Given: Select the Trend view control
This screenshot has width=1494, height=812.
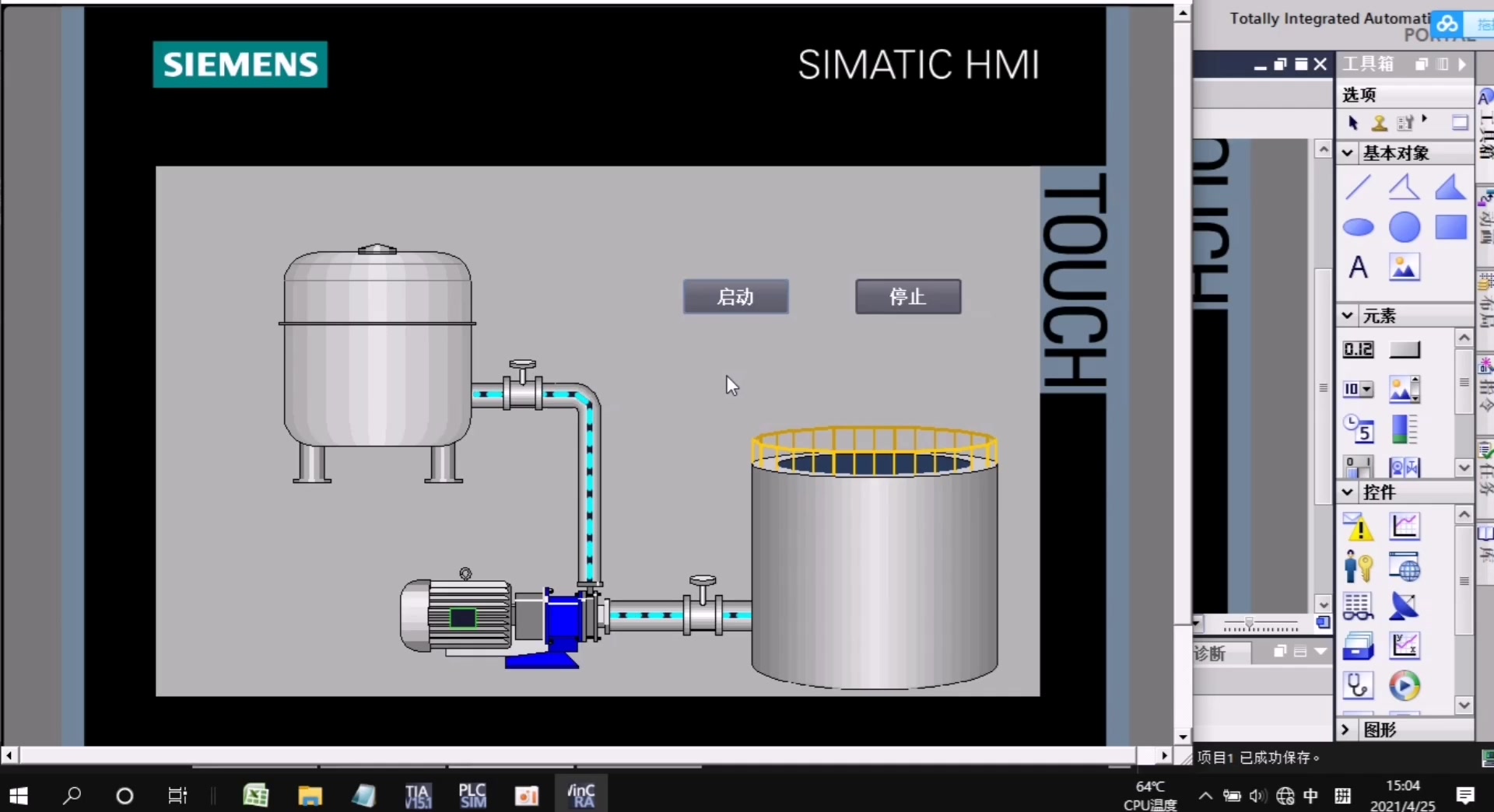Looking at the screenshot, I should [1405, 527].
